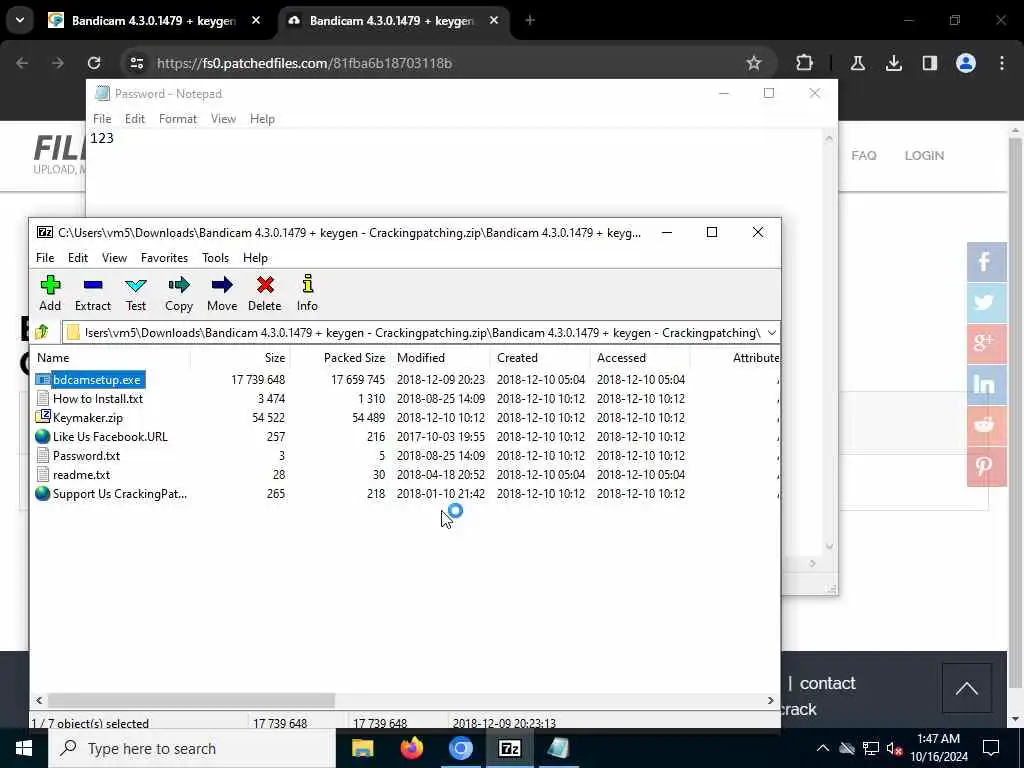Viewport: 1024px width, 768px height.
Task: Toggle the browser side panel icon
Action: (929, 63)
